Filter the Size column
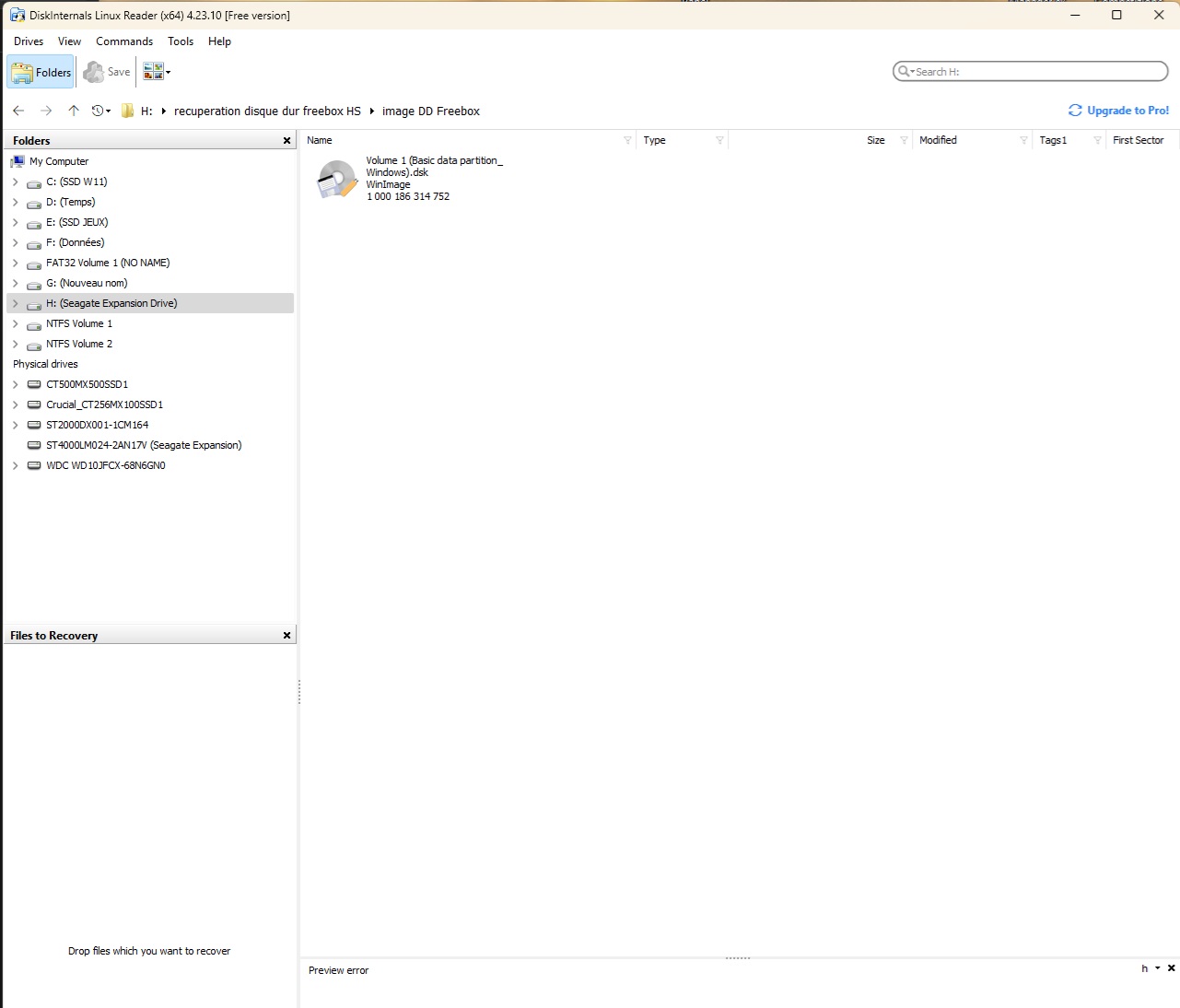The height and width of the screenshot is (1008, 1180). coord(904,140)
